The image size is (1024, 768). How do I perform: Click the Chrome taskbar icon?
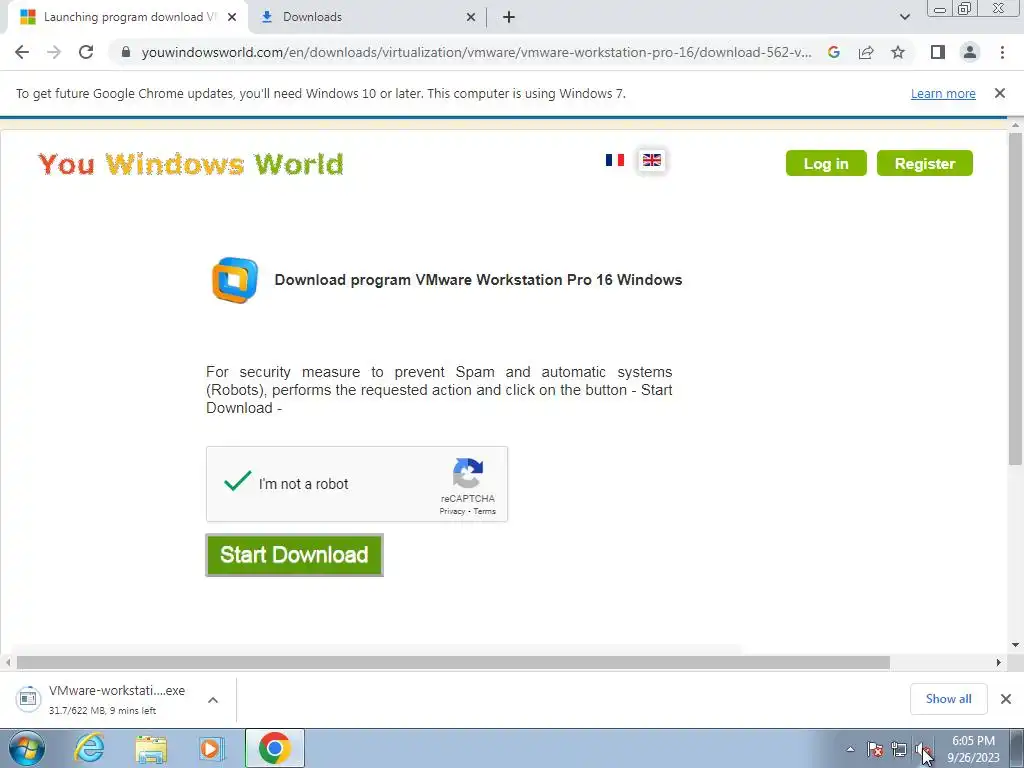[275, 748]
